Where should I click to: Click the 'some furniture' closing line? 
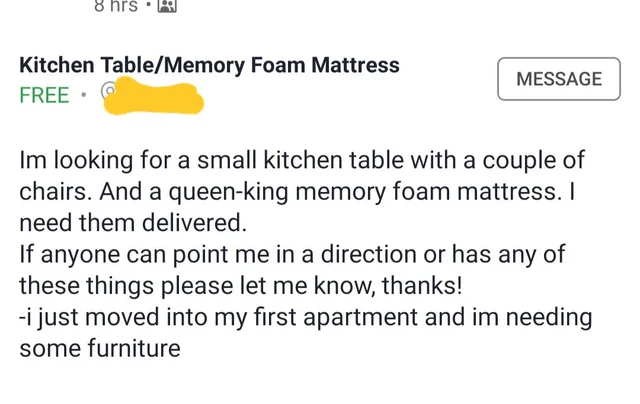coord(100,349)
